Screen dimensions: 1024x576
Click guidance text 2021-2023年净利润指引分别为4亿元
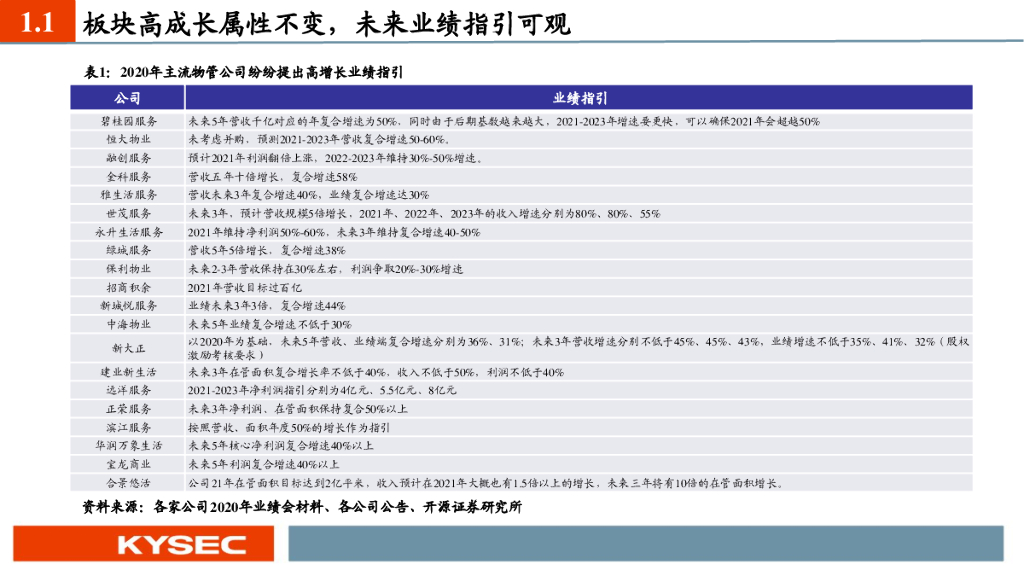[x=278, y=391]
